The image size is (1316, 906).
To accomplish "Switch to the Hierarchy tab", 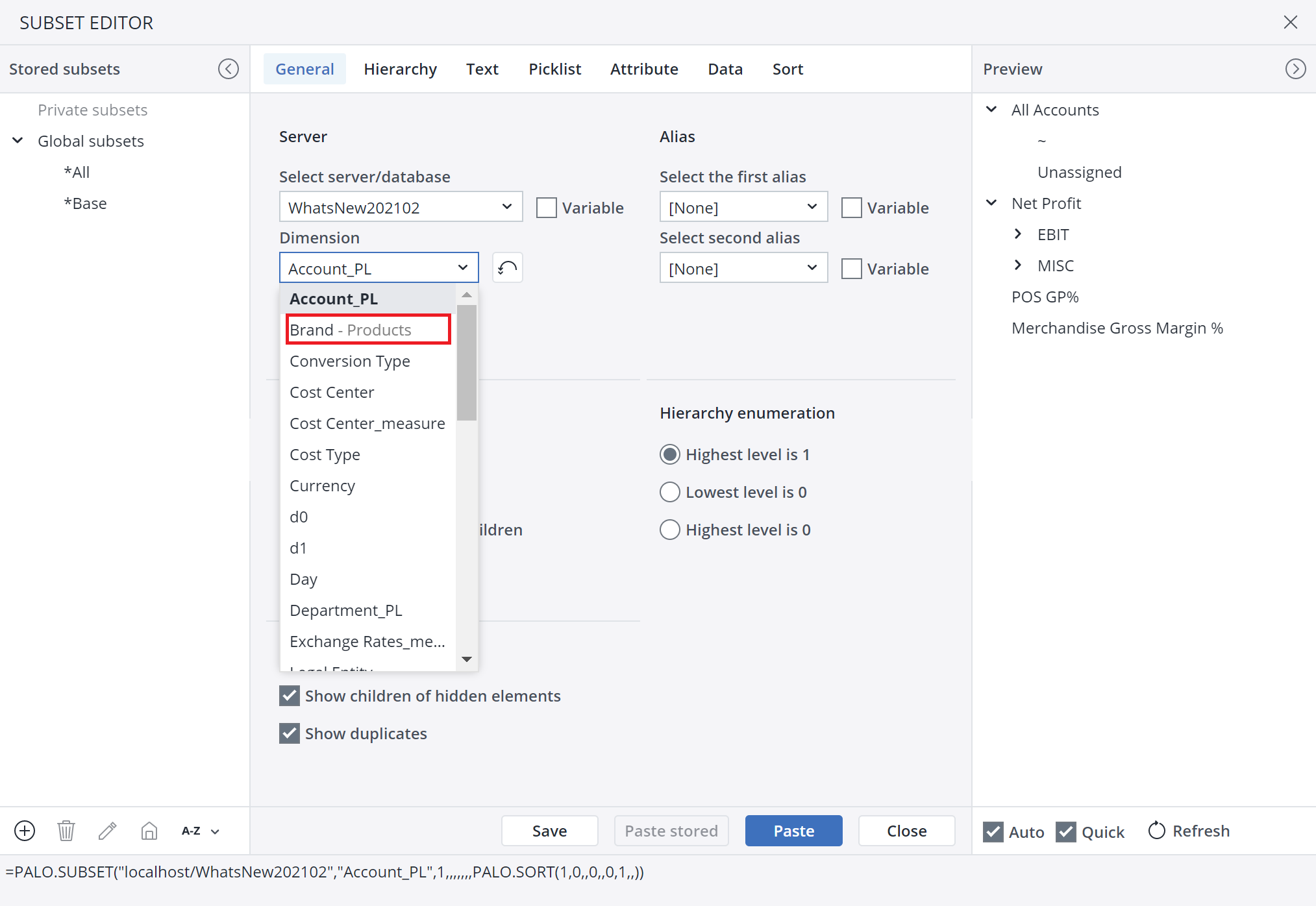I will (400, 69).
